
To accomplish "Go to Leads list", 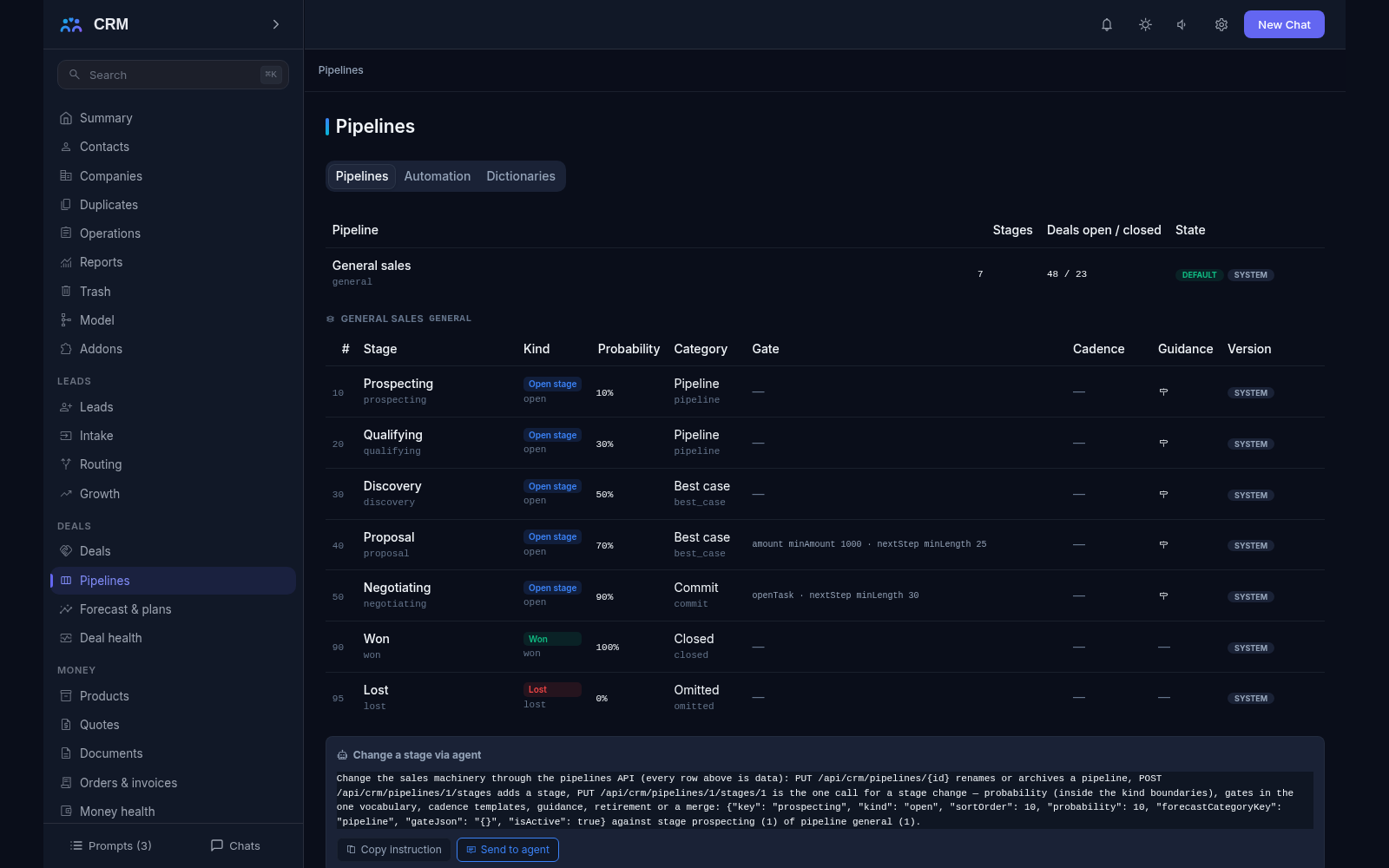I will coord(173,407).
